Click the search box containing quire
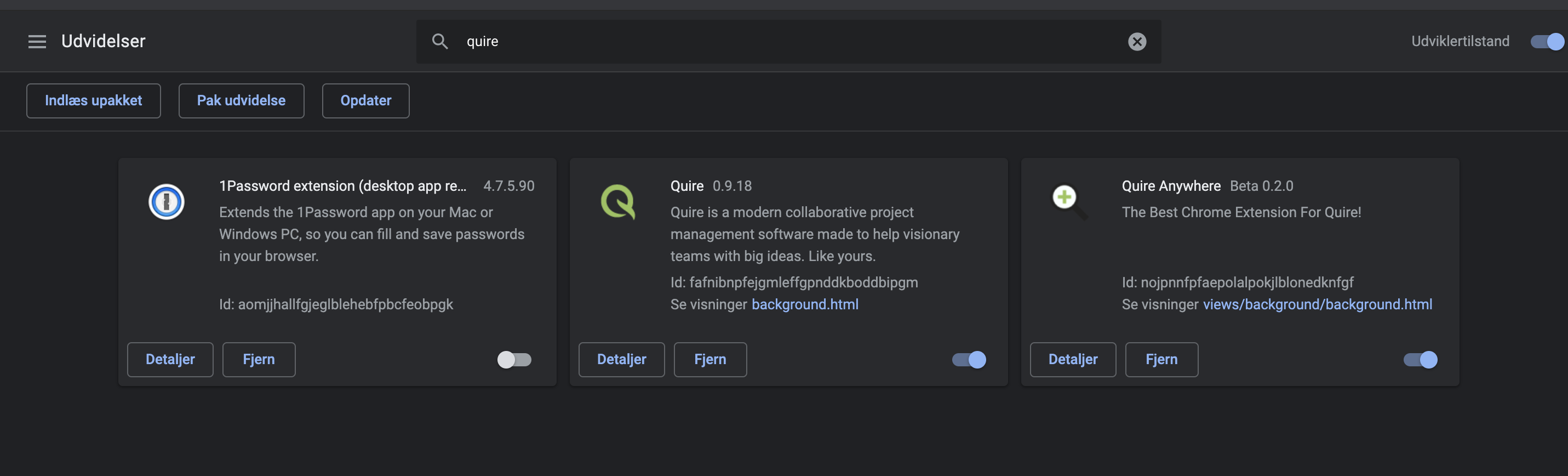Viewport: 1568px width, 476px height. click(x=788, y=42)
